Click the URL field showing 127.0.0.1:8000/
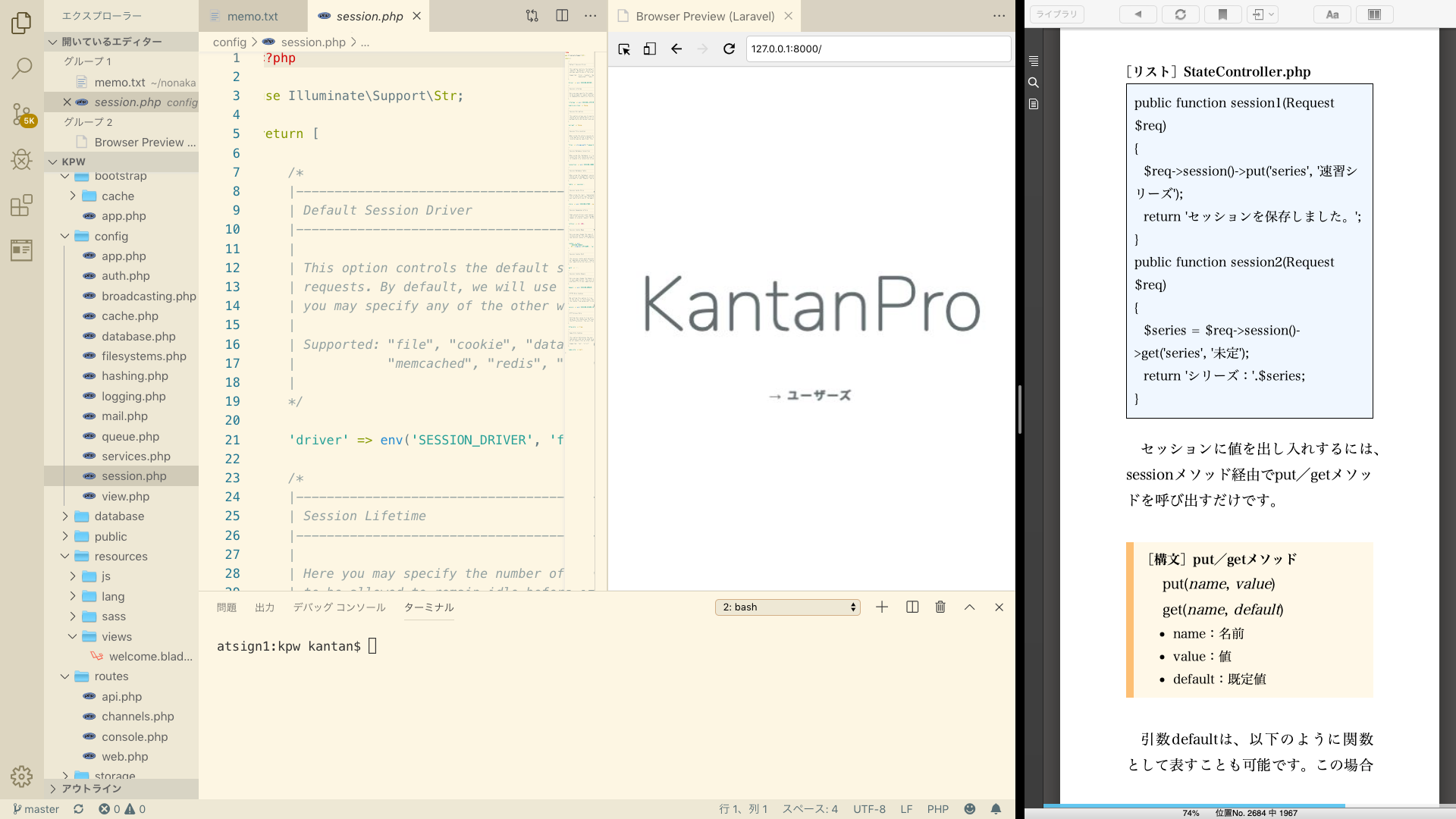Image resolution: width=1456 pixels, height=819 pixels. tap(878, 49)
